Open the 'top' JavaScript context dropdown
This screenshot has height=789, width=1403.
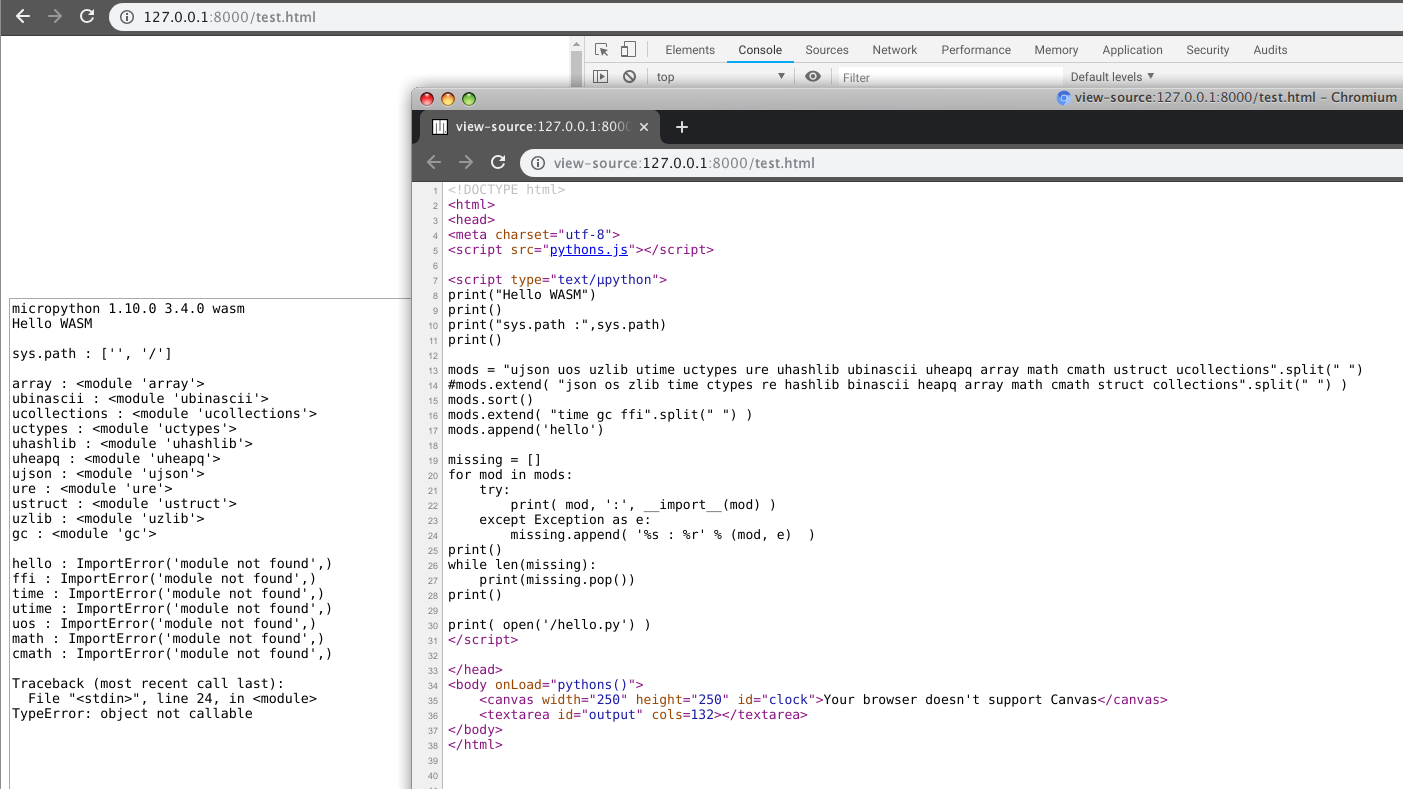[720, 77]
